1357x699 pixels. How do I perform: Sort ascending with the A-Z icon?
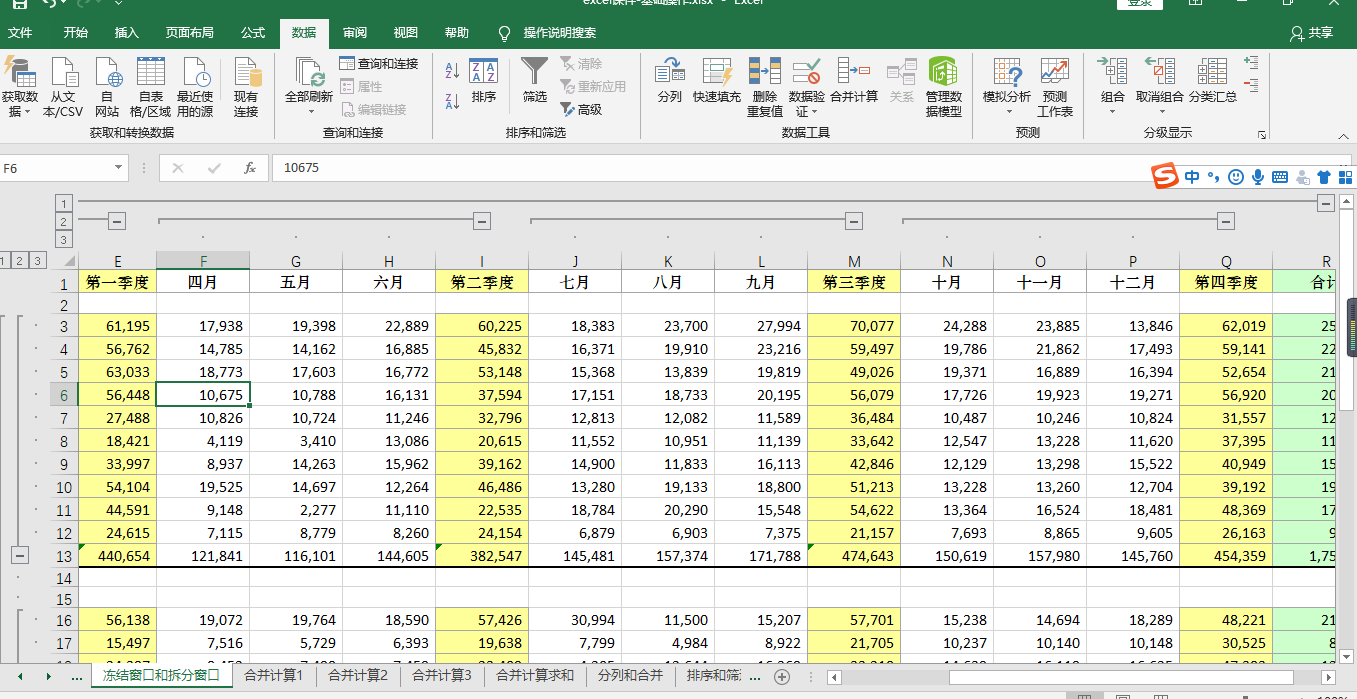click(x=452, y=70)
